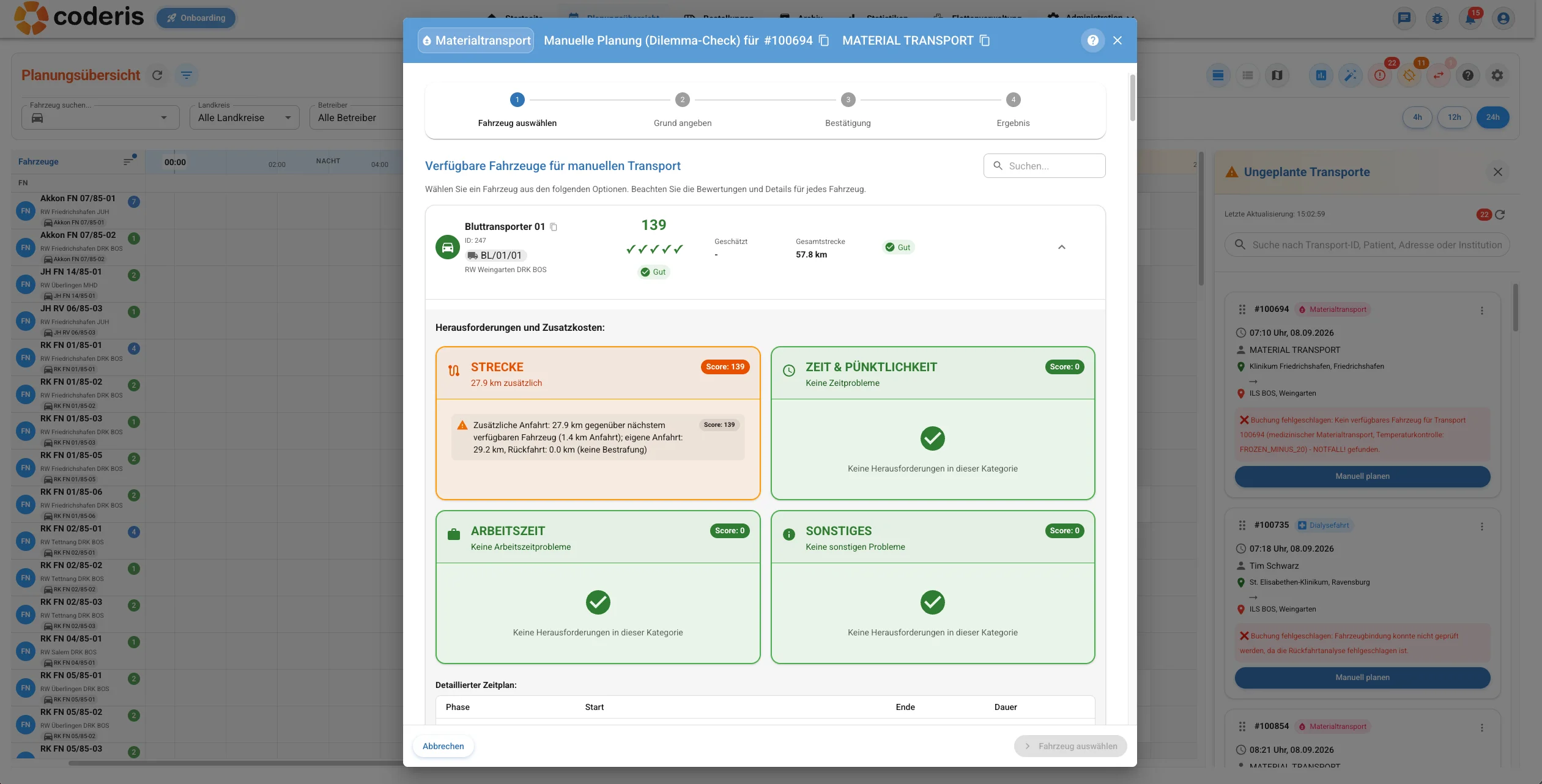Viewport: 1542px width, 784px height.
Task: Open more options for transport #100735
Action: click(1482, 527)
